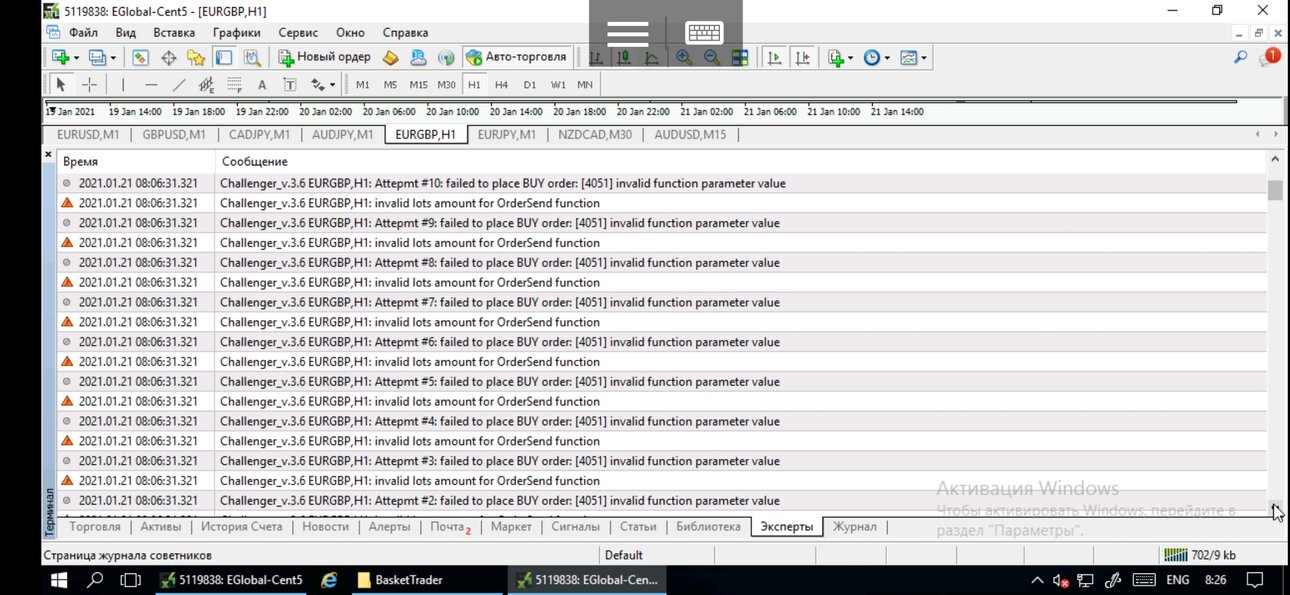Viewport: 1290px width, 595px height.
Task: Select the text label T tool
Action: click(x=290, y=85)
